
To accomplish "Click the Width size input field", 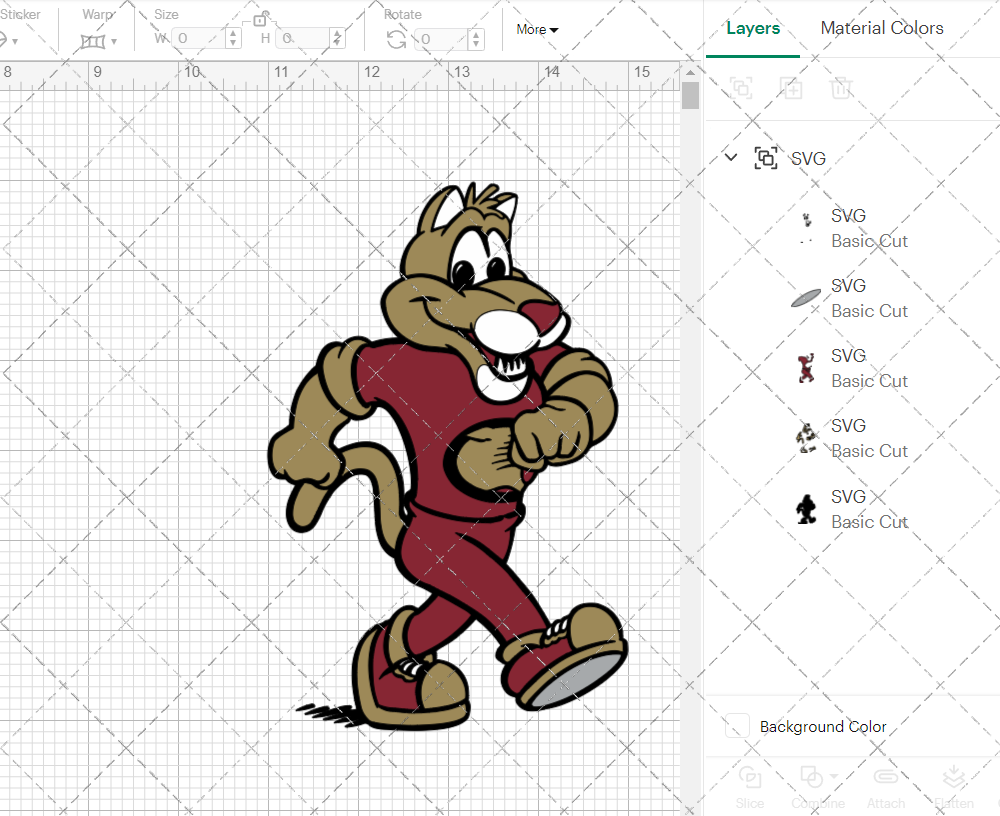I will pyautogui.click(x=200, y=38).
